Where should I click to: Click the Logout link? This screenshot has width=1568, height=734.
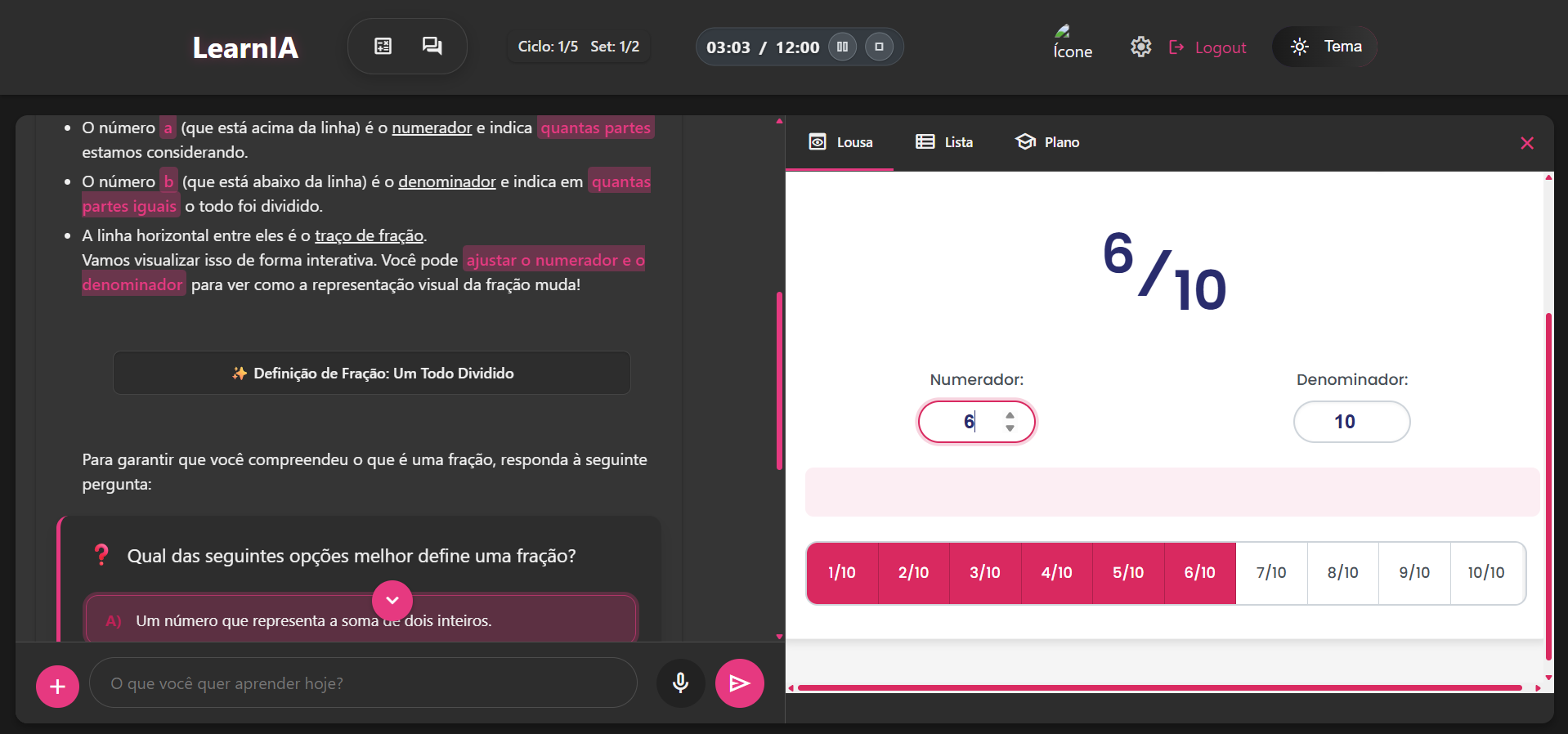(x=1208, y=47)
